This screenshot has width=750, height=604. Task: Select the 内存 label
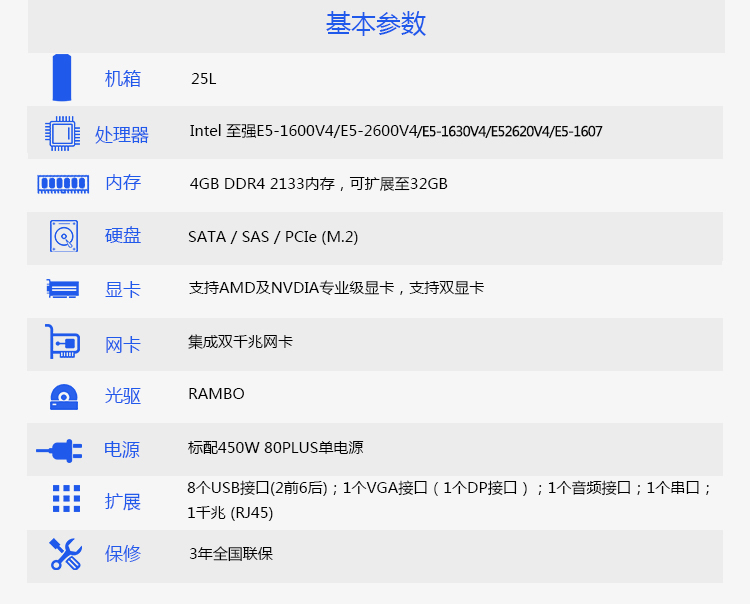pos(123,183)
